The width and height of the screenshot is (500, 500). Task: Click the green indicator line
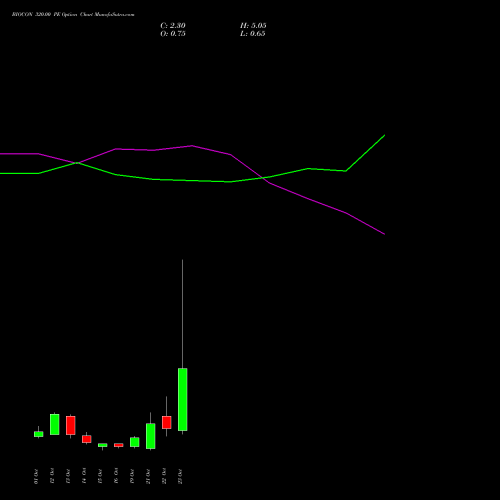[x=192, y=180]
